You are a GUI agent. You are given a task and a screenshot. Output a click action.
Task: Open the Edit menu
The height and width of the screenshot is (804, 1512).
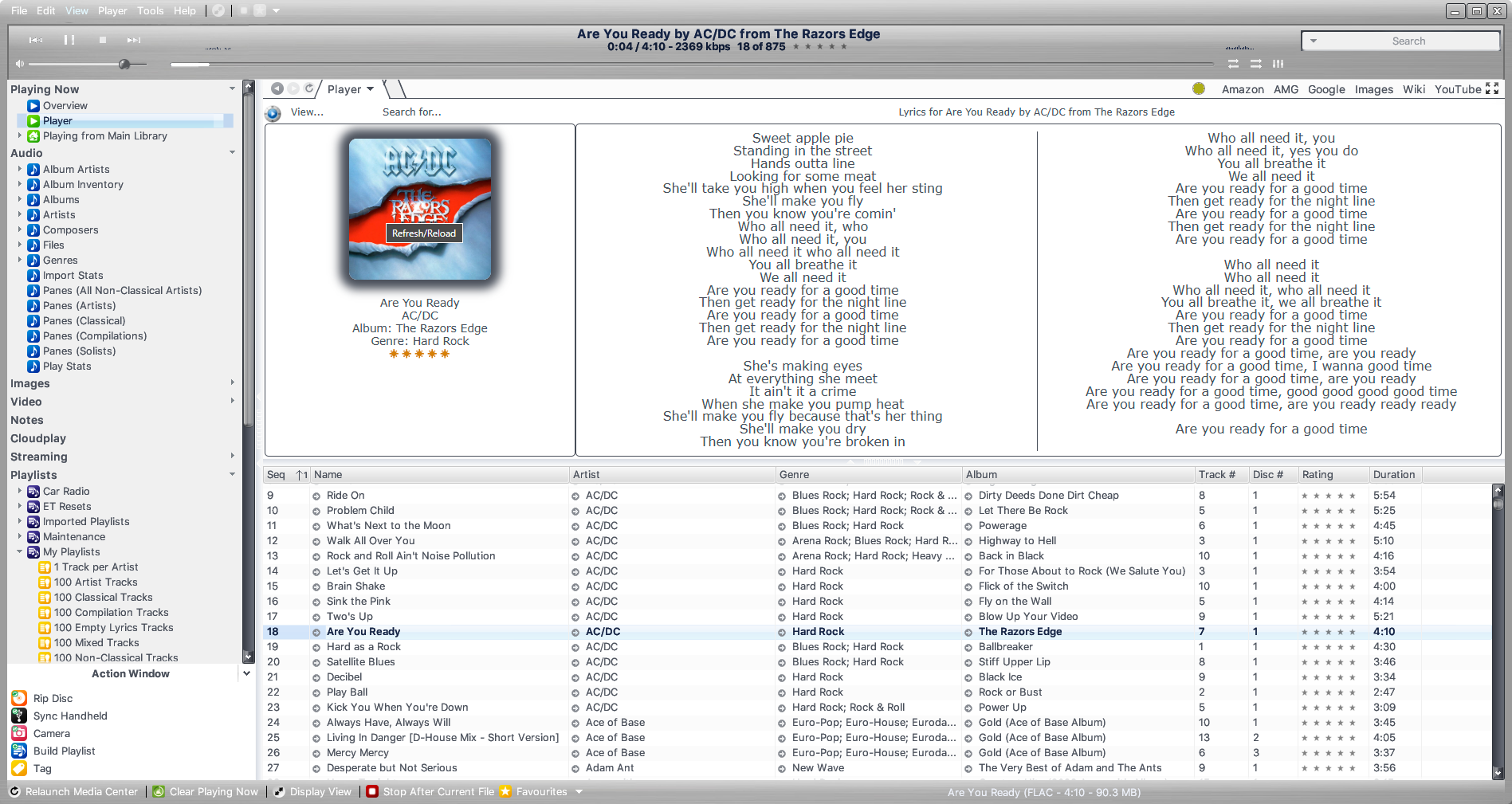click(x=46, y=10)
